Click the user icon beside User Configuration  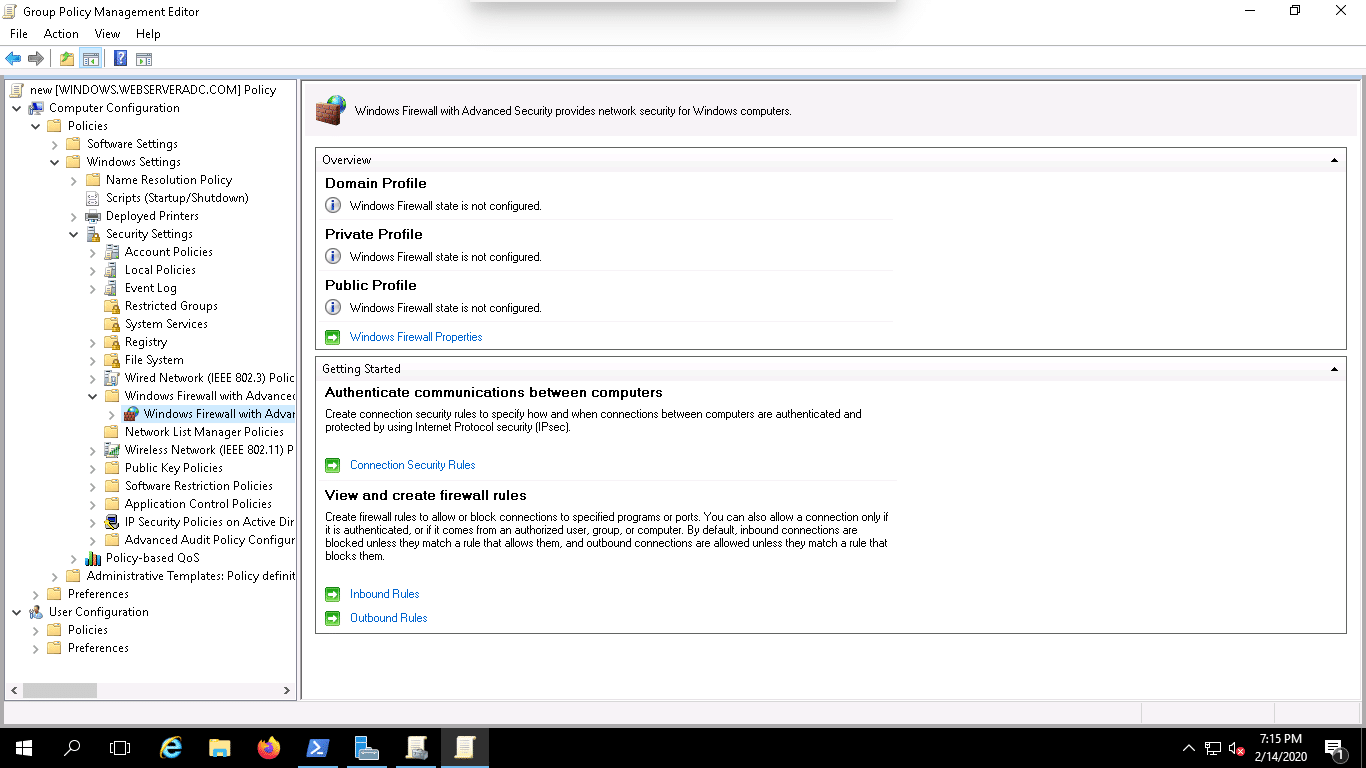coord(36,612)
